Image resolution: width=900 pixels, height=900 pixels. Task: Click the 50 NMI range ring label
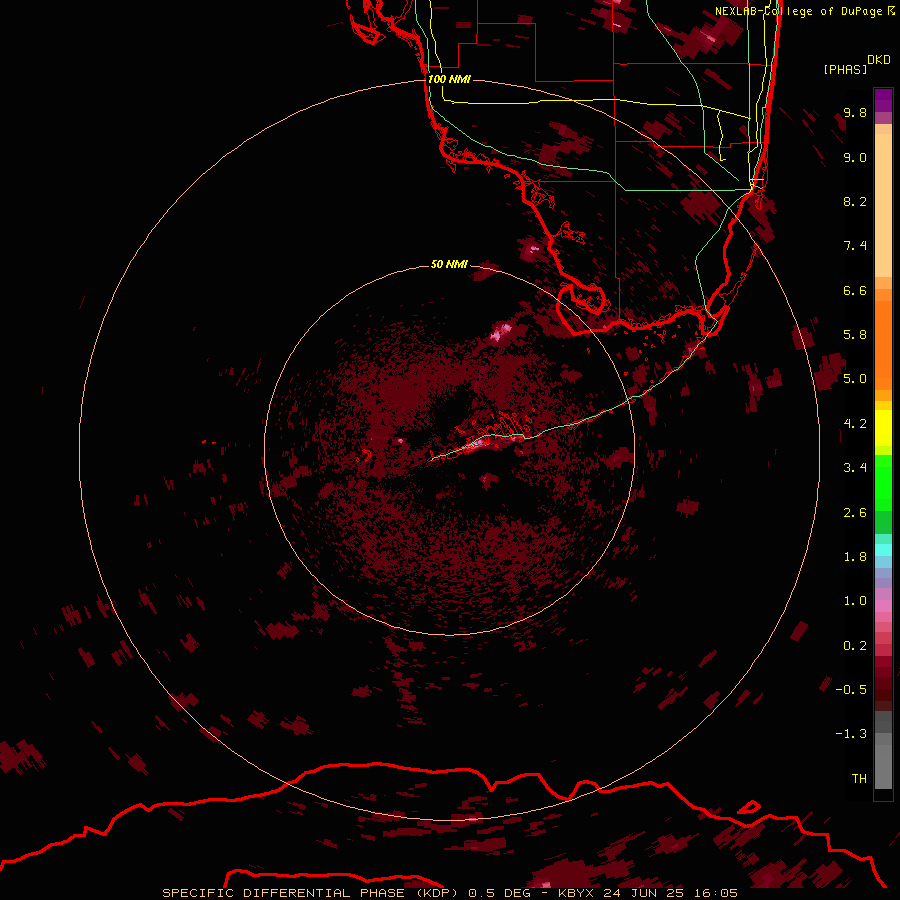[449, 264]
